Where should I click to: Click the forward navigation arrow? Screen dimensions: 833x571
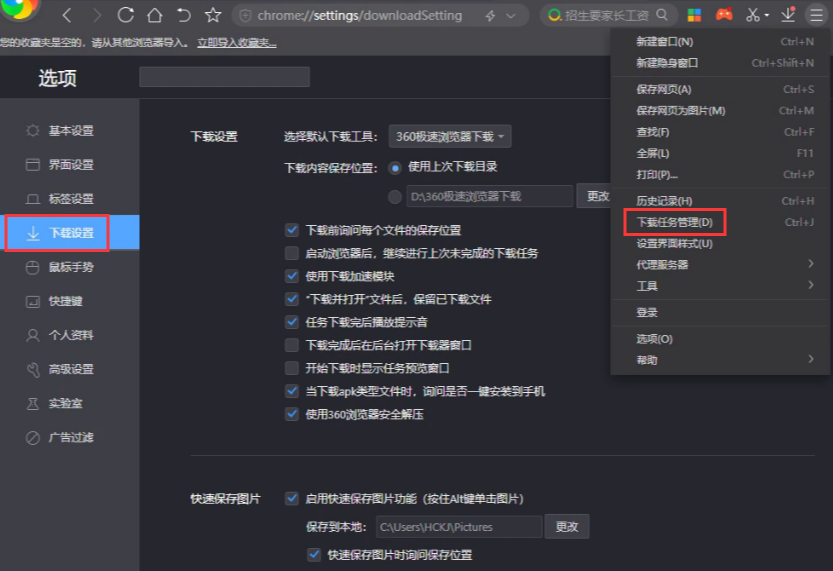point(96,15)
